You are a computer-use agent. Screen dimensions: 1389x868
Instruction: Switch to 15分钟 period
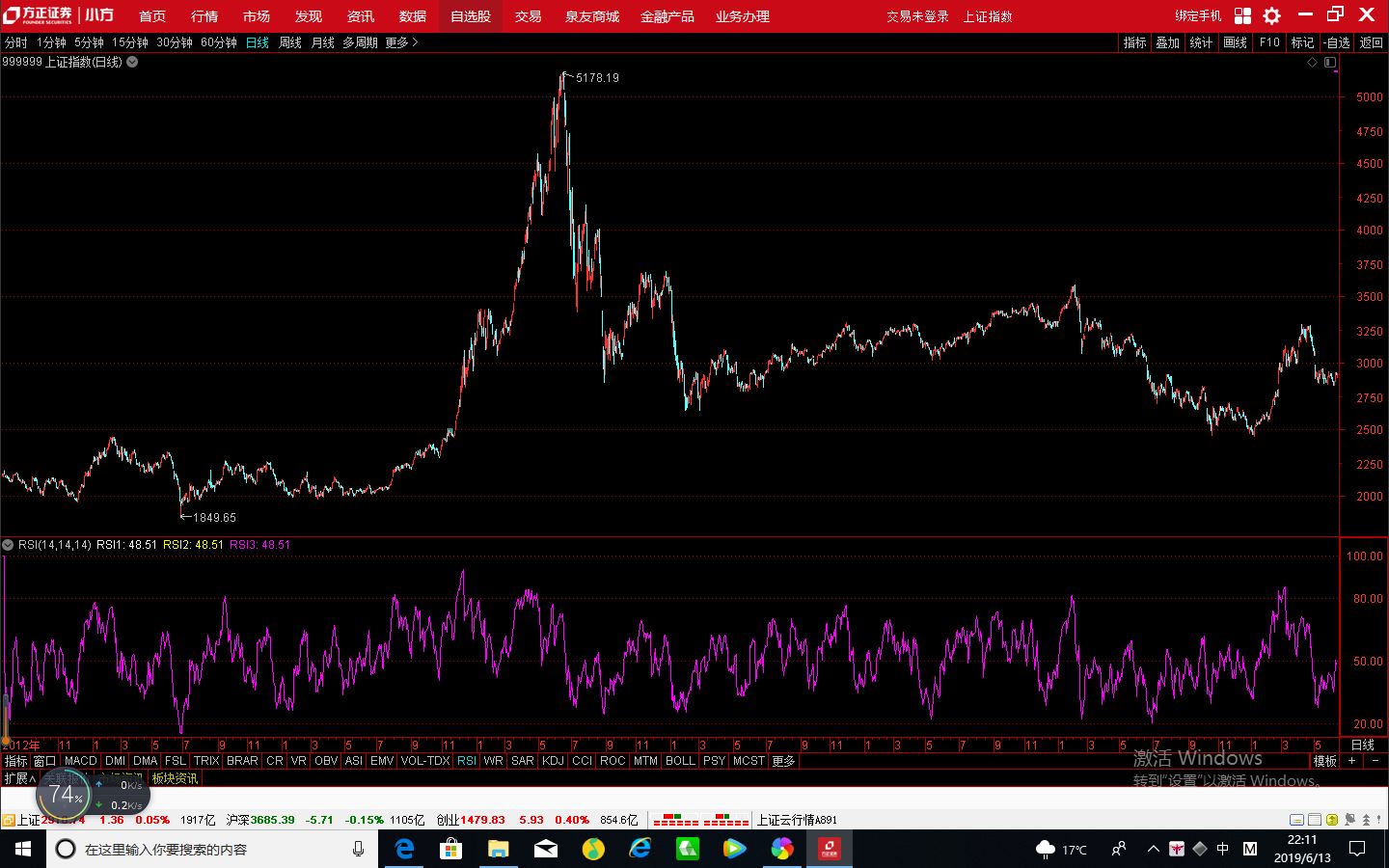(x=130, y=42)
